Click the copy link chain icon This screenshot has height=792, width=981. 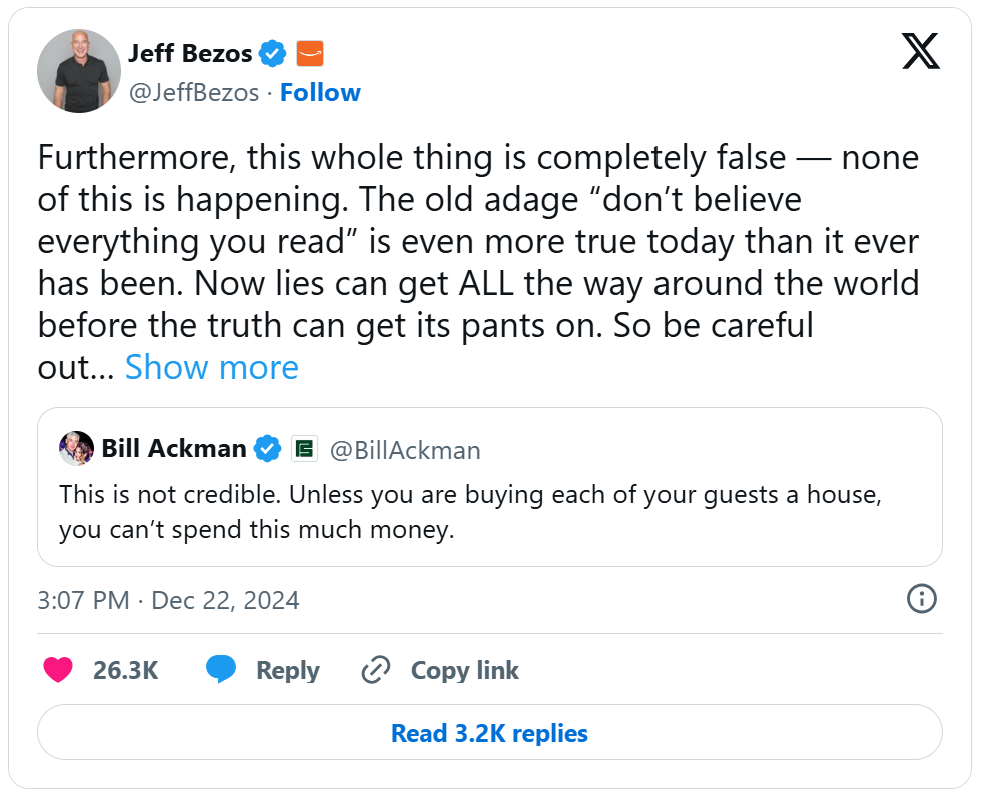(x=375, y=670)
